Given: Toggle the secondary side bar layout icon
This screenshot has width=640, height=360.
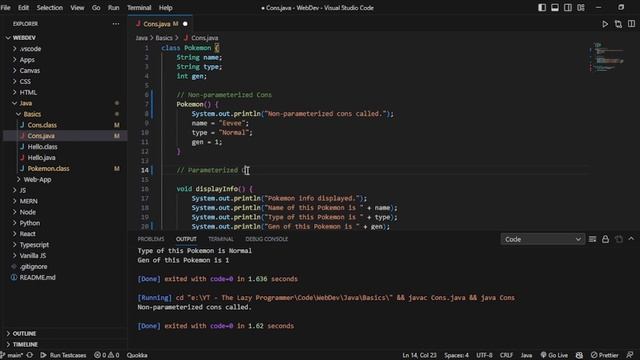Looking at the screenshot, I should (x=568, y=7).
